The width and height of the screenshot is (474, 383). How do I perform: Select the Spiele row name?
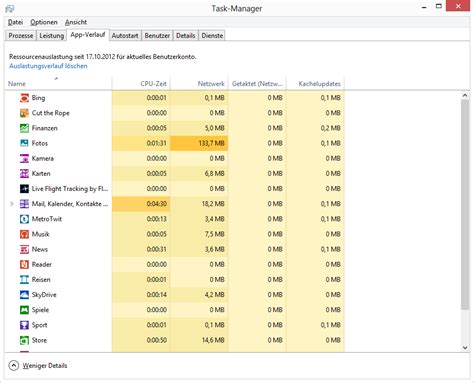point(40,310)
